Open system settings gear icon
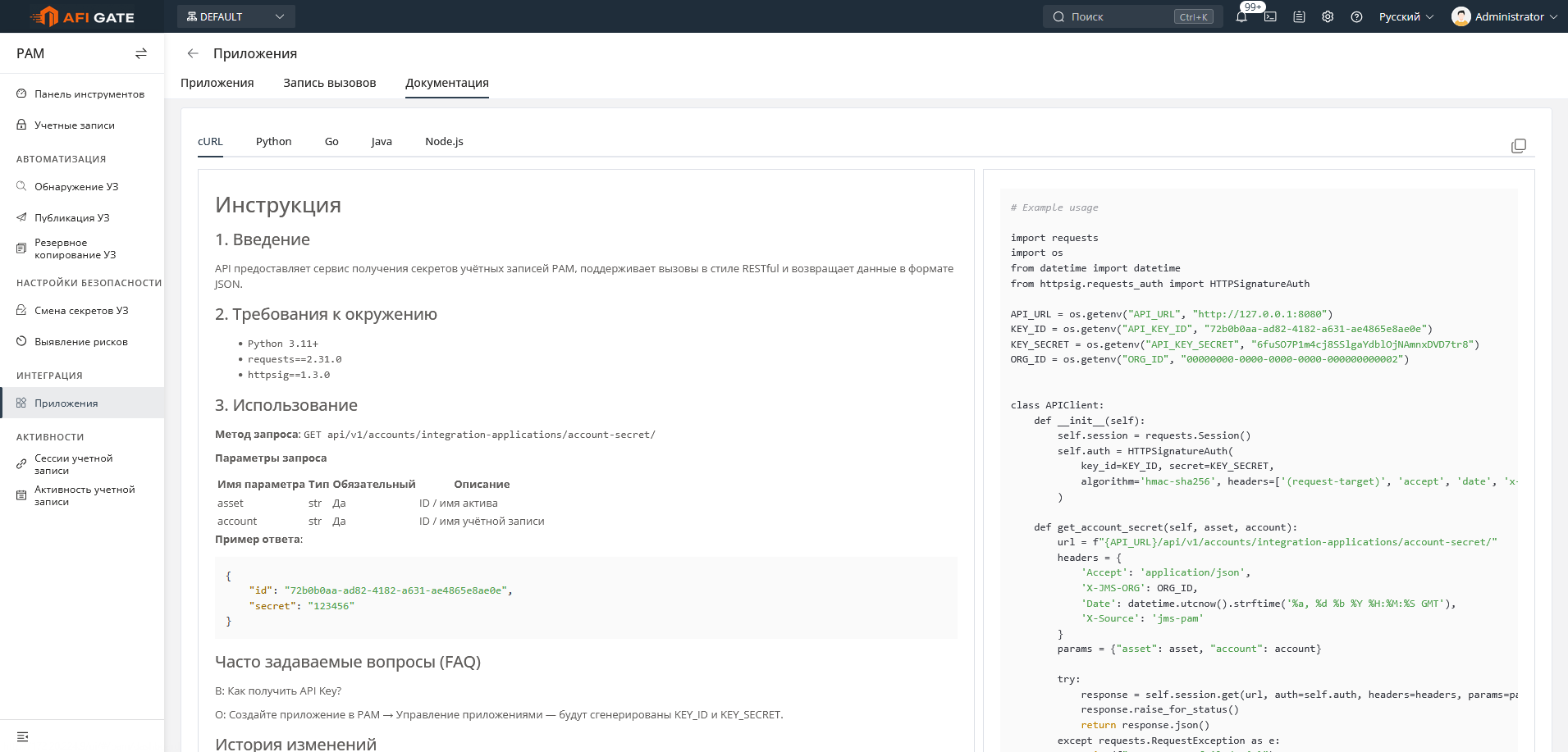Image resolution: width=1568 pixels, height=752 pixels. point(1328,16)
